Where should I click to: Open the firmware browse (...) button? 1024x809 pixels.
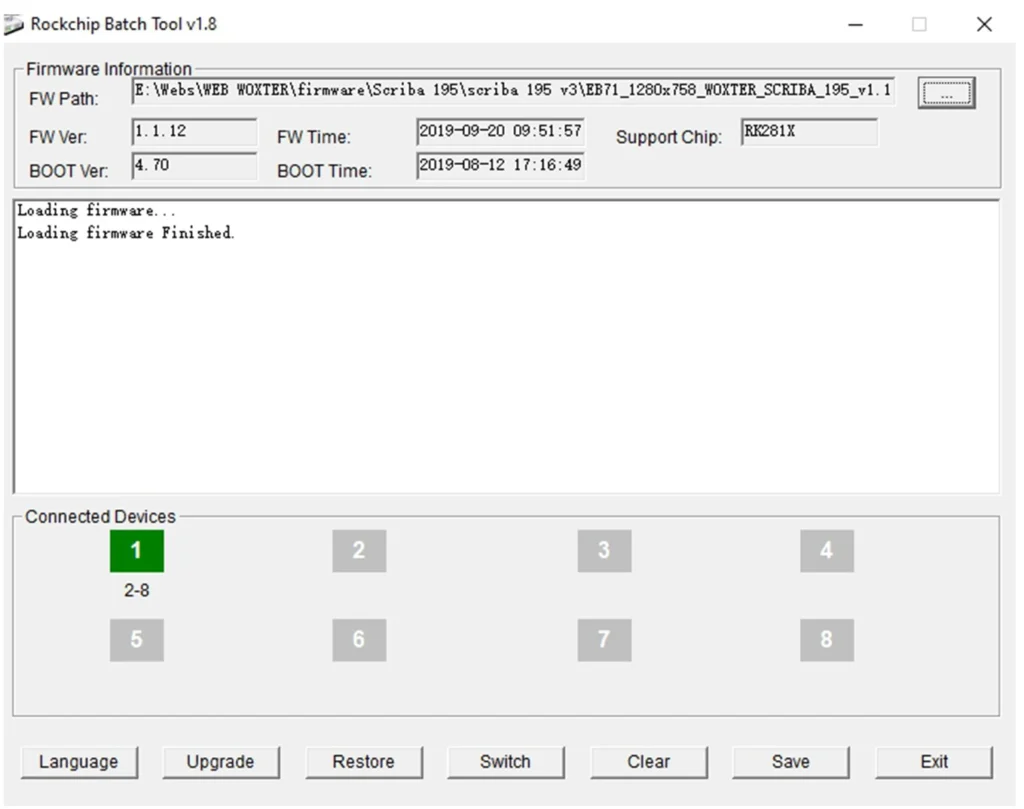(x=946, y=93)
